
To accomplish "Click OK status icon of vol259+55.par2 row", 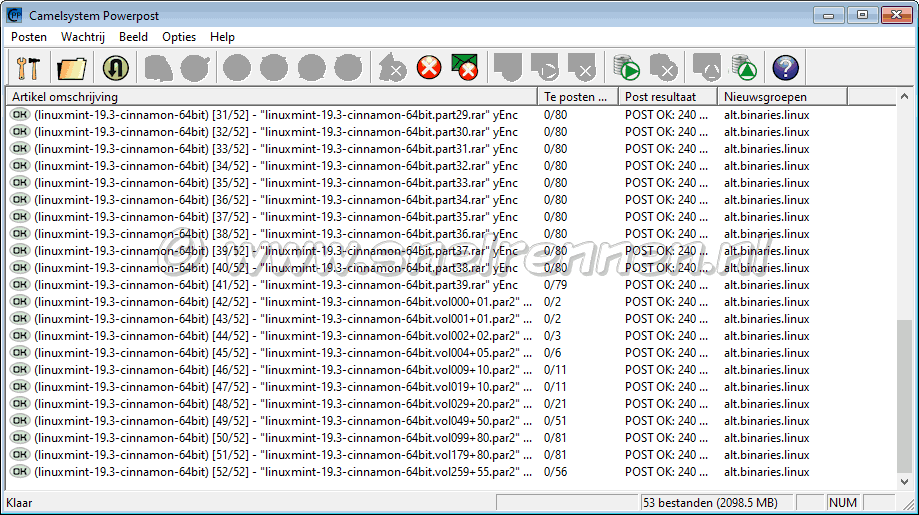I will (19, 471).
